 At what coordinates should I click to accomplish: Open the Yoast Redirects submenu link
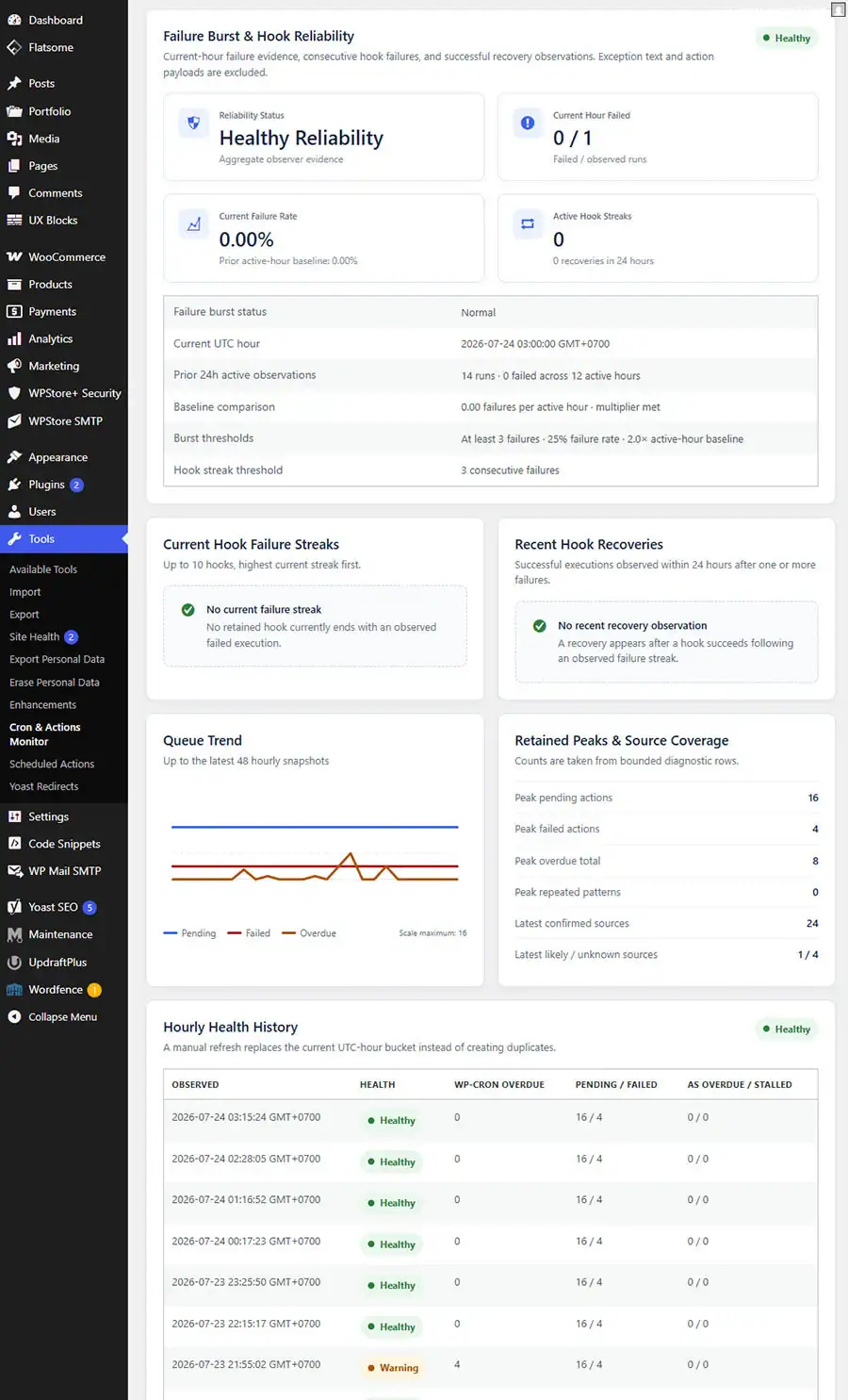pos(43,786)
